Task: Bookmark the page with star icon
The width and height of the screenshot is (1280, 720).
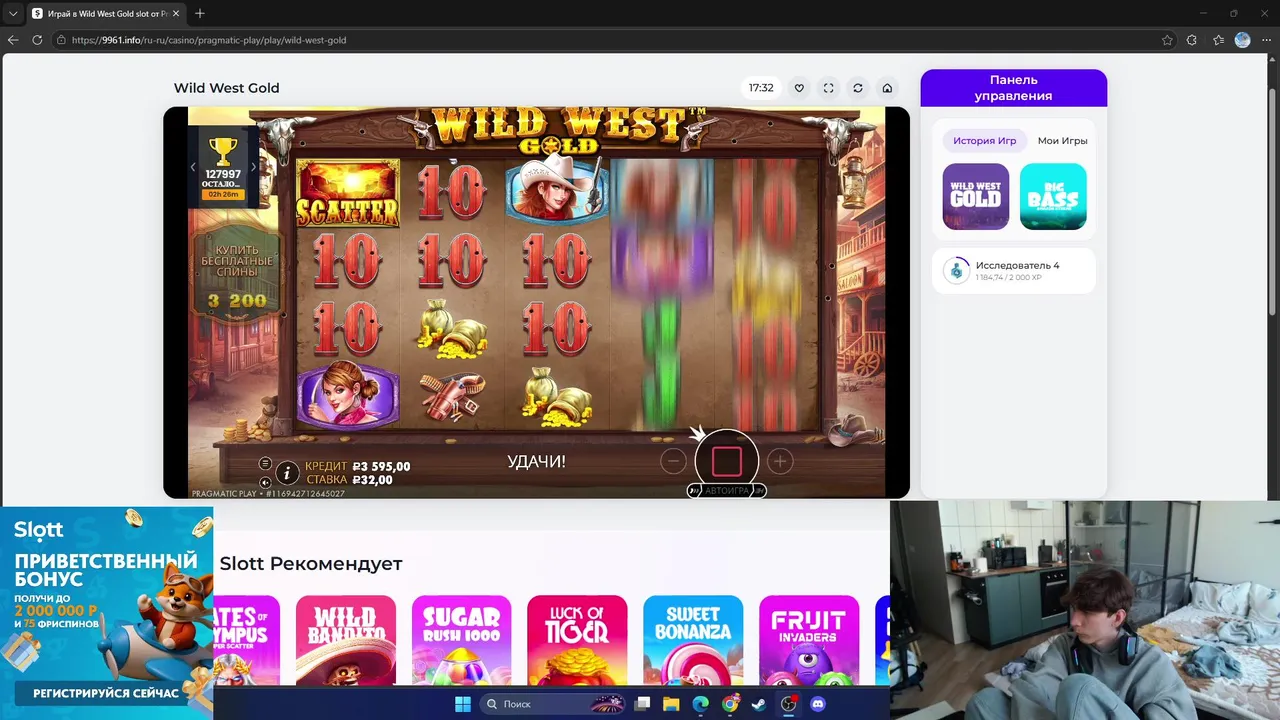Action: click(x=1167, y=40)
